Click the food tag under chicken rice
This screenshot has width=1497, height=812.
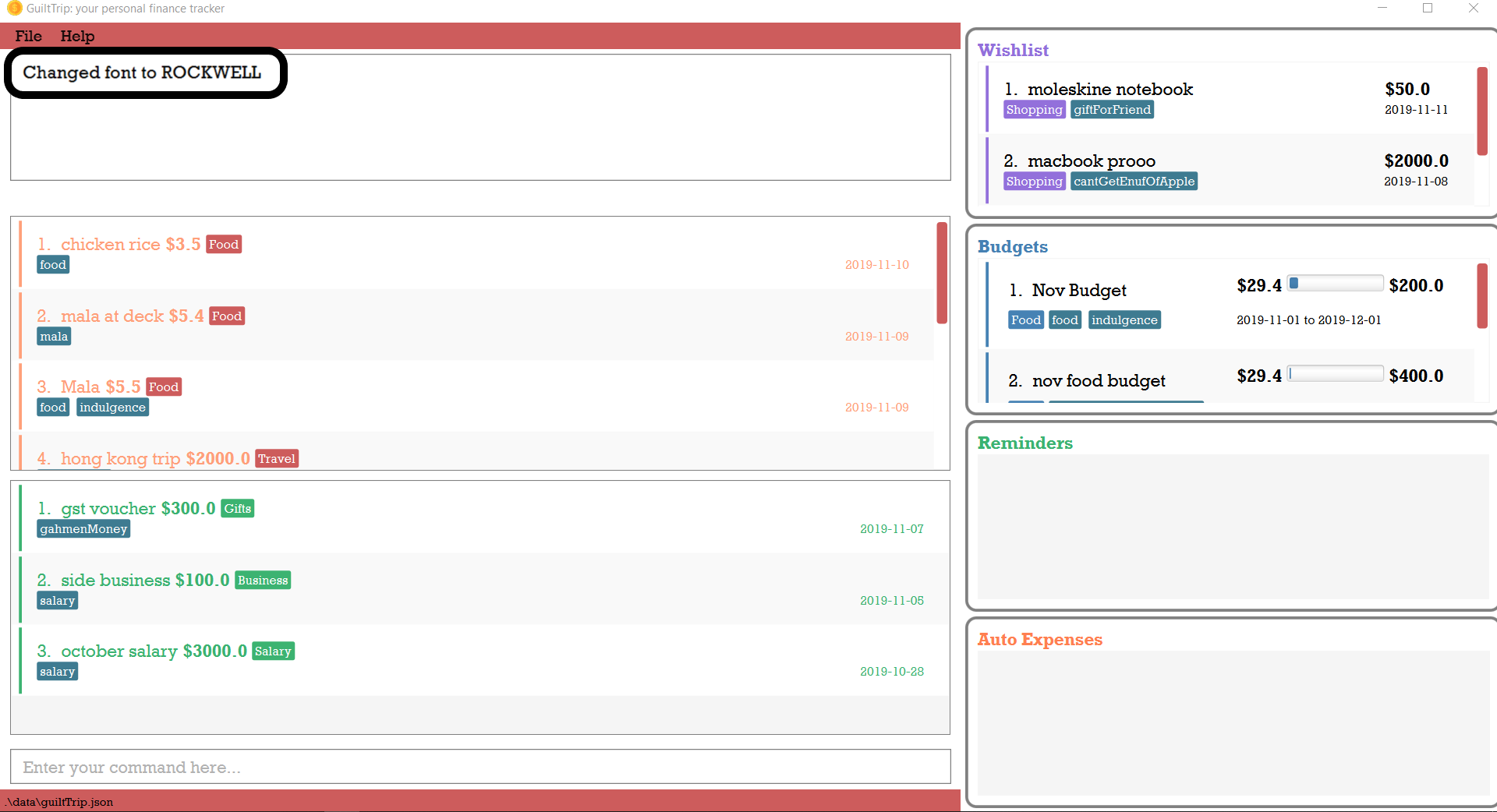click(x=53, y=265)
